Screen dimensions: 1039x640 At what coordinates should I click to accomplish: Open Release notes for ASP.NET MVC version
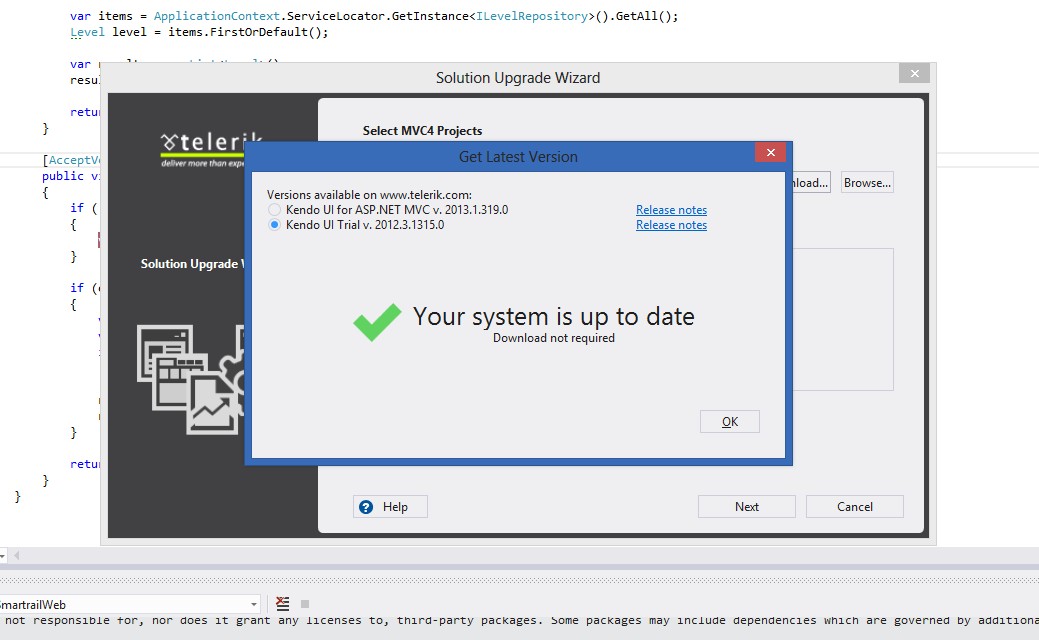[x=671, y=210]
